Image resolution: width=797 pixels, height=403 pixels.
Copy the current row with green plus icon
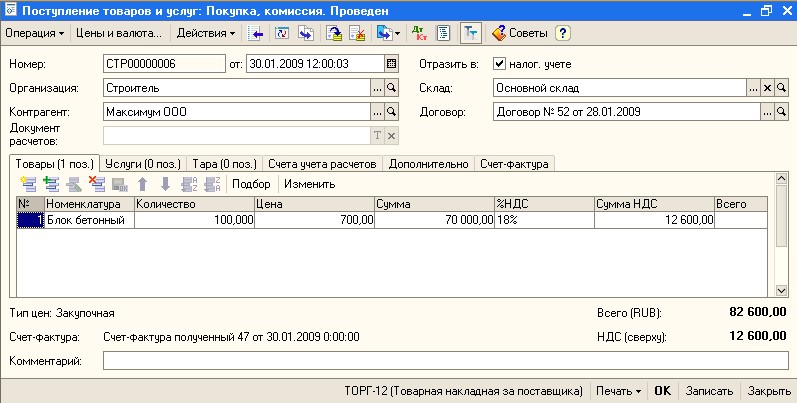[x=51, y=184]
